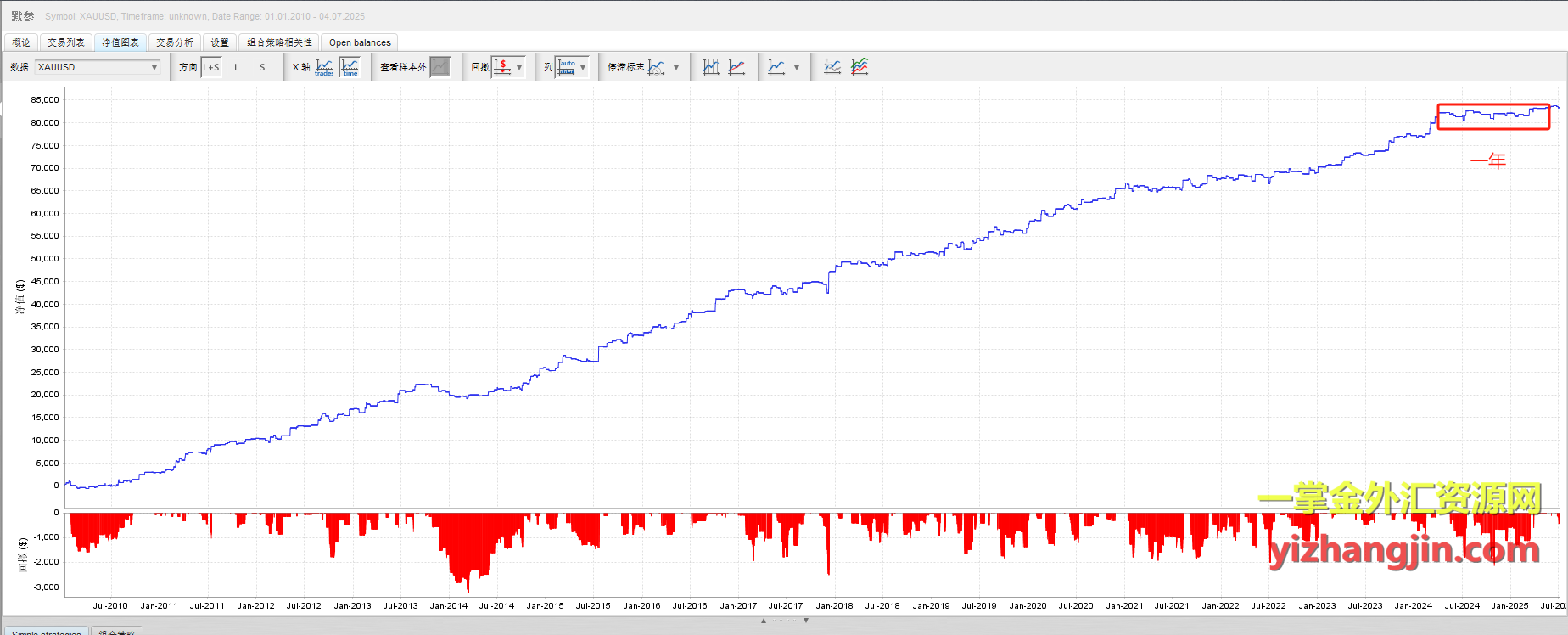This screenshot has width=1568, height=635.
Task: Expand the 回撤 drawdown dropdown arrow
Action: tap(519, 67)
